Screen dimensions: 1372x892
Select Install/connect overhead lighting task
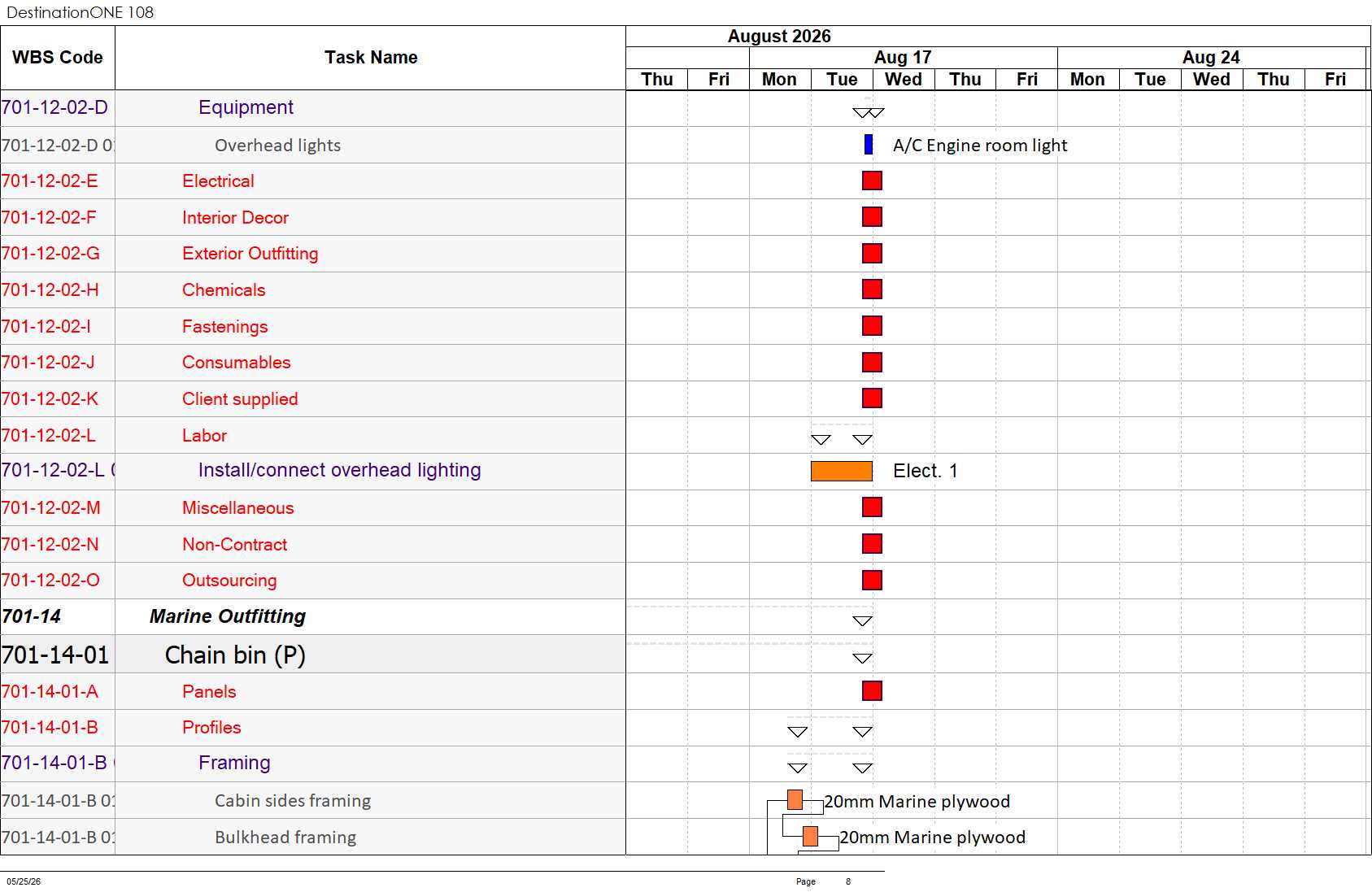(339, 471)
